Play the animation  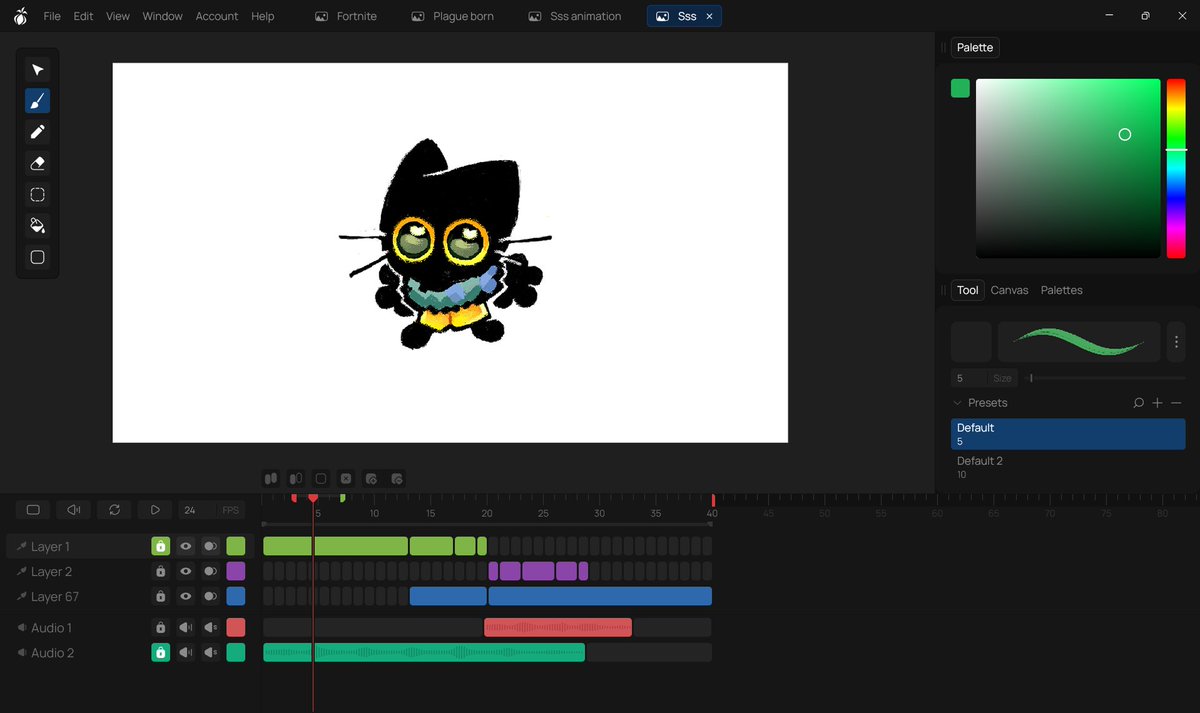155,510
